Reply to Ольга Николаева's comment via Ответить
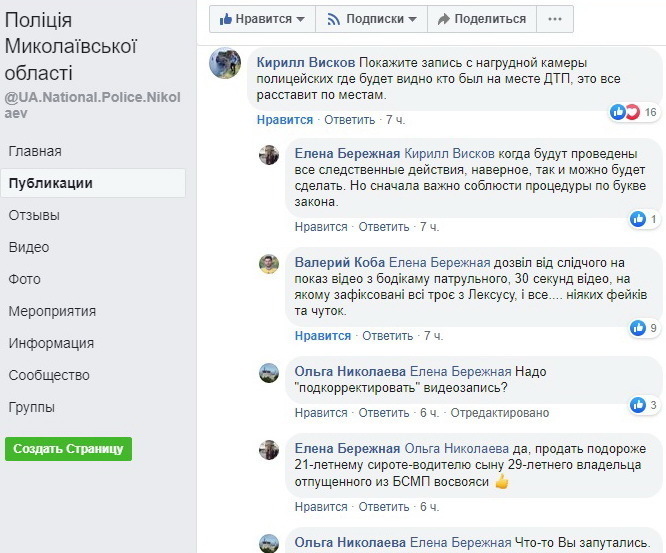The image size is (666, 553). pos(384,413)
